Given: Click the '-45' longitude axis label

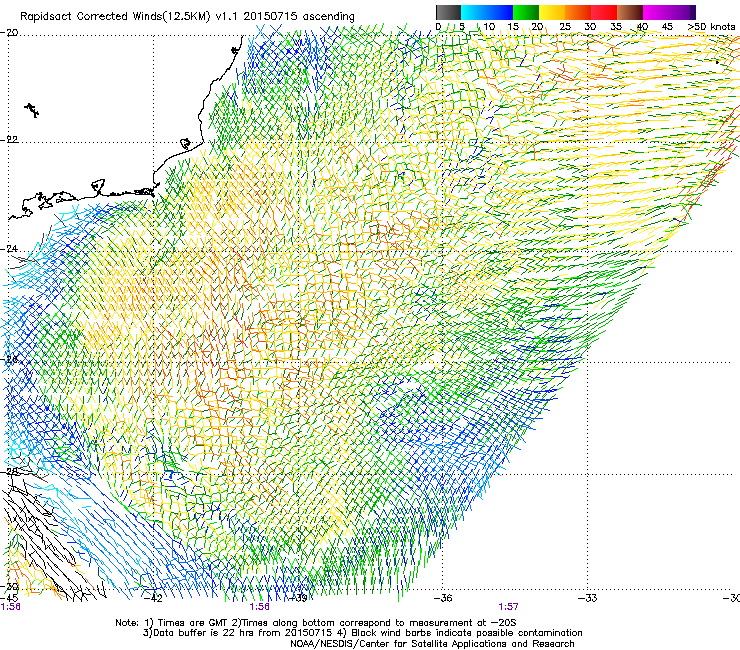Looking at the screenshot, I should point(9,598).
